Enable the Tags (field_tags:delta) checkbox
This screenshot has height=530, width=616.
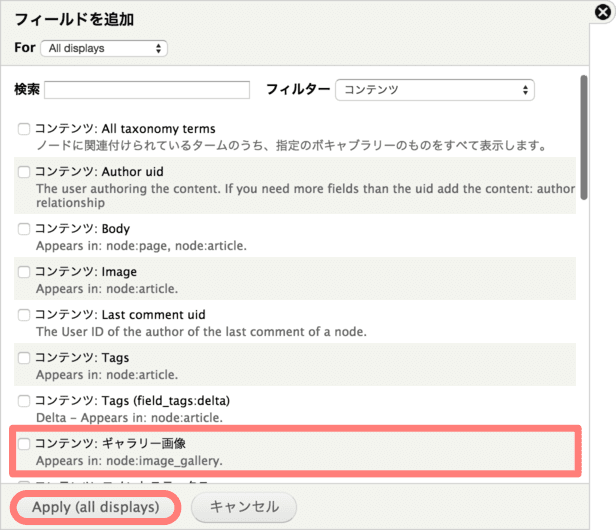point(24,401)
